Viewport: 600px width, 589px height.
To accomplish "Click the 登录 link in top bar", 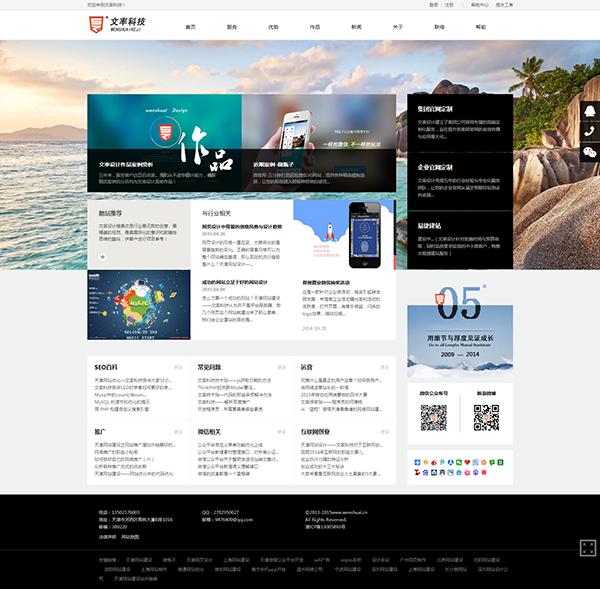I will (433, 5).
